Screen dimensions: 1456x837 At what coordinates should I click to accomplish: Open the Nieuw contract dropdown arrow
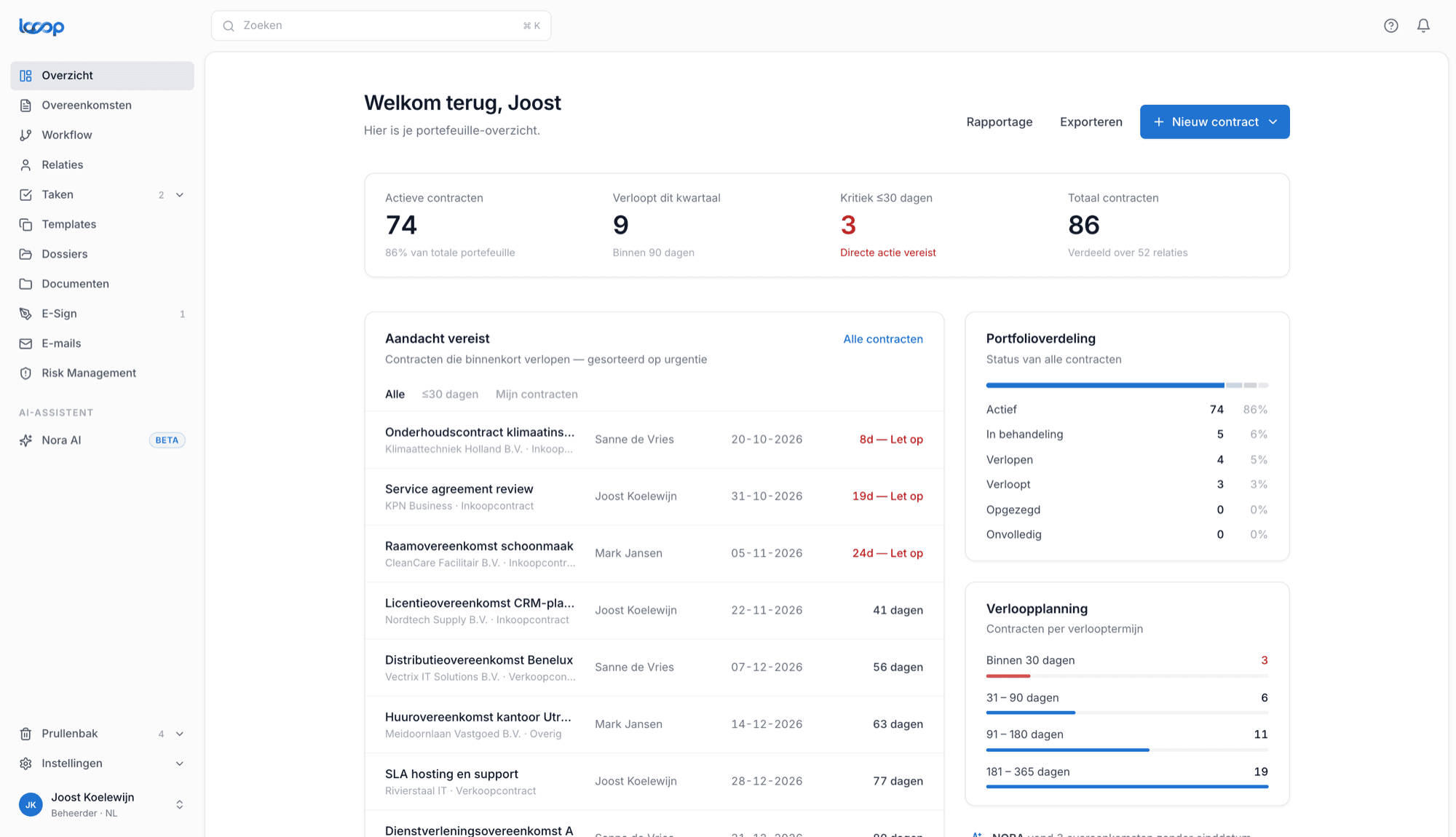1273,122
